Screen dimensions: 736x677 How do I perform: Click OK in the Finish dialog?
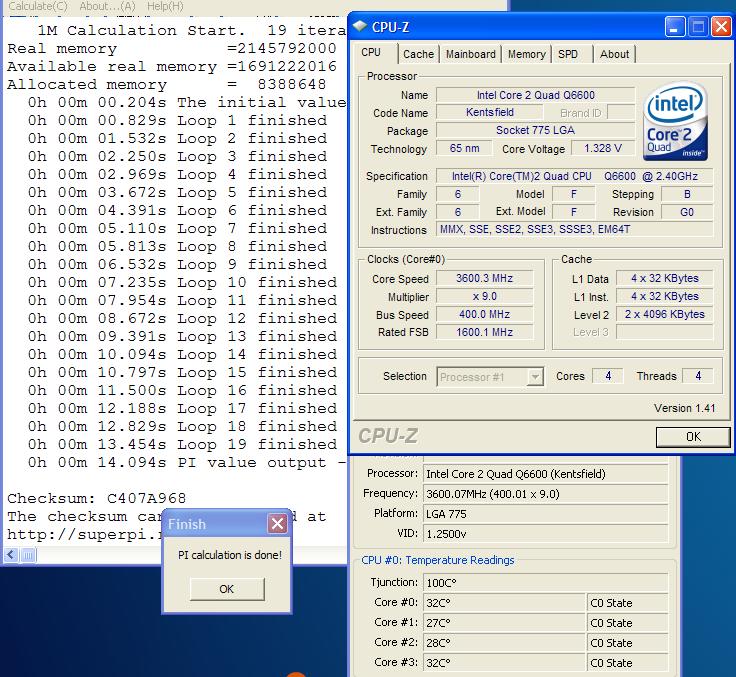coord(227,589)
